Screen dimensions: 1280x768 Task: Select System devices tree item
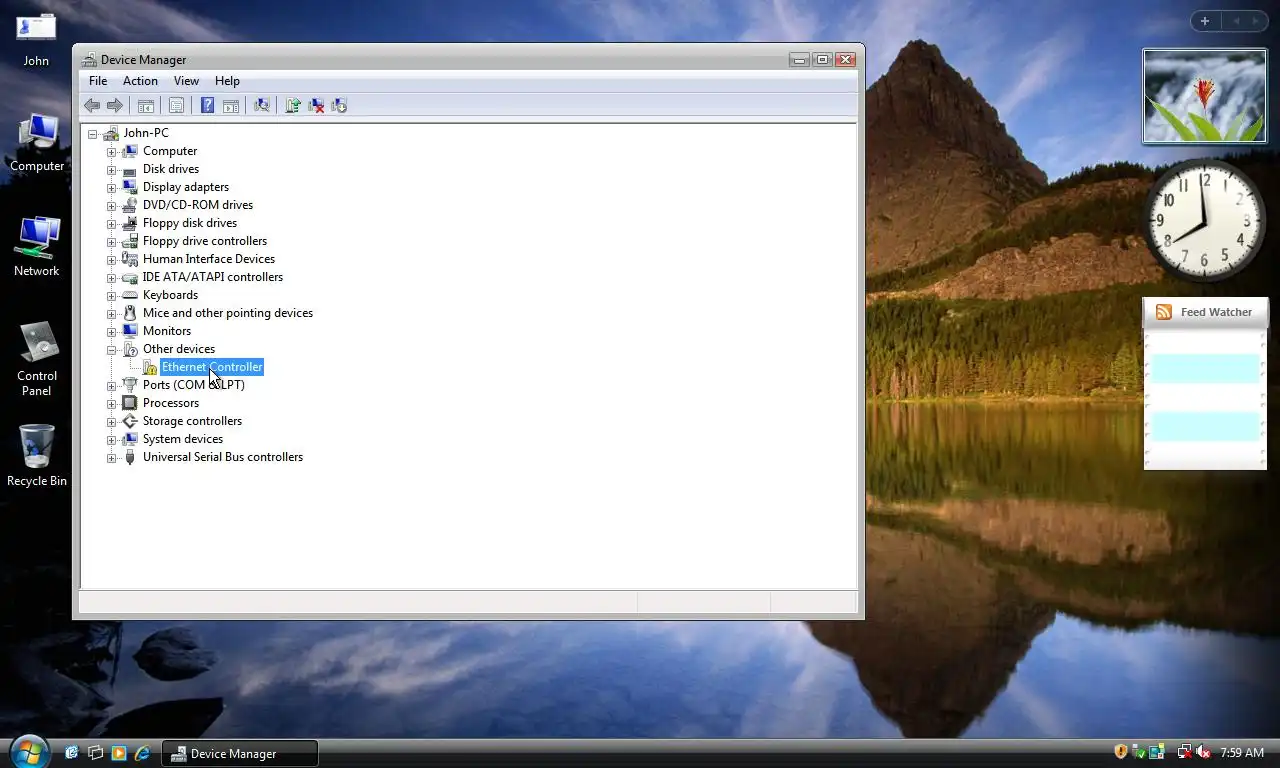point(182,439)
